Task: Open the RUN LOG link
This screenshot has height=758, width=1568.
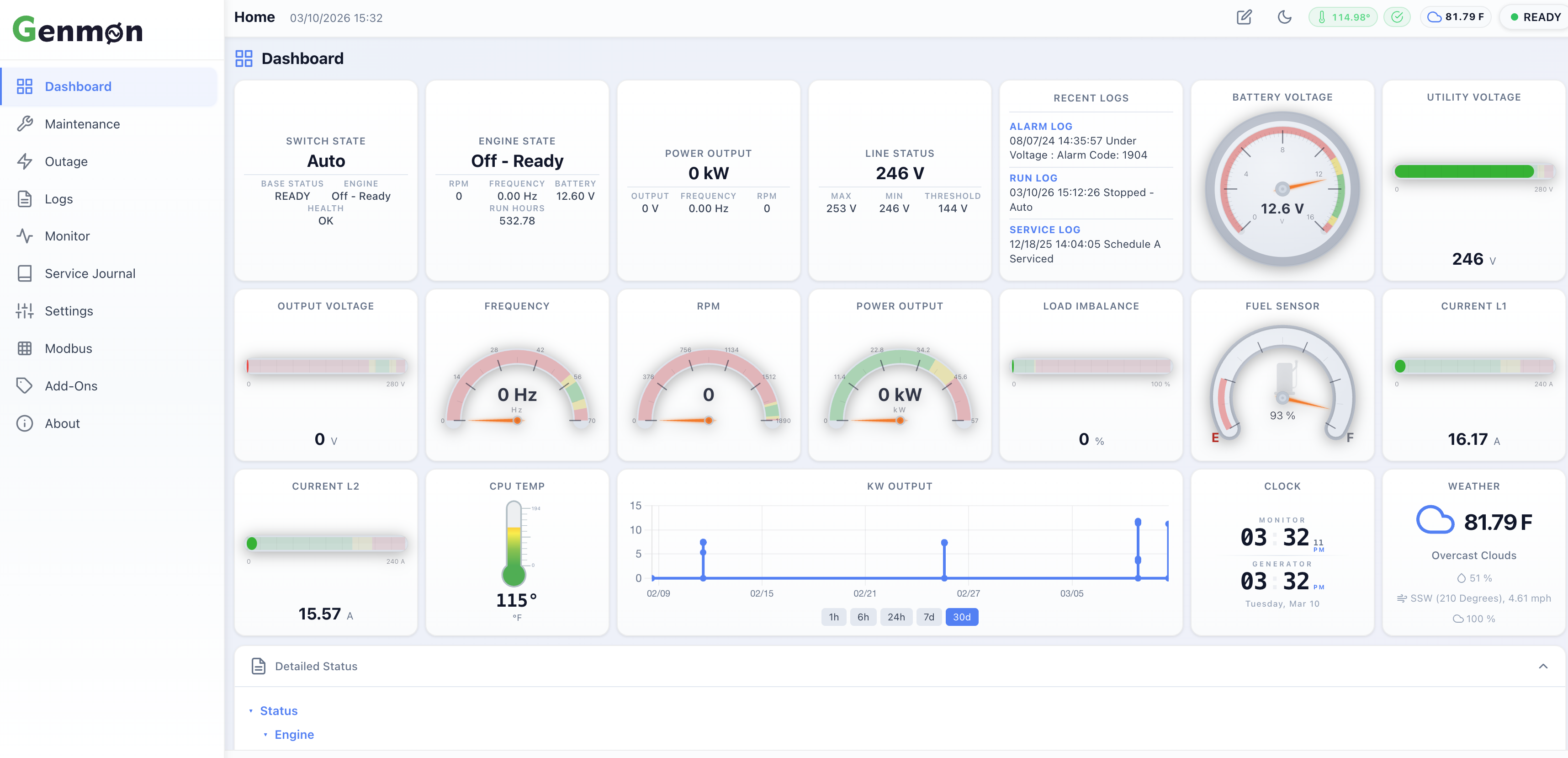Action: (1033, 178)
